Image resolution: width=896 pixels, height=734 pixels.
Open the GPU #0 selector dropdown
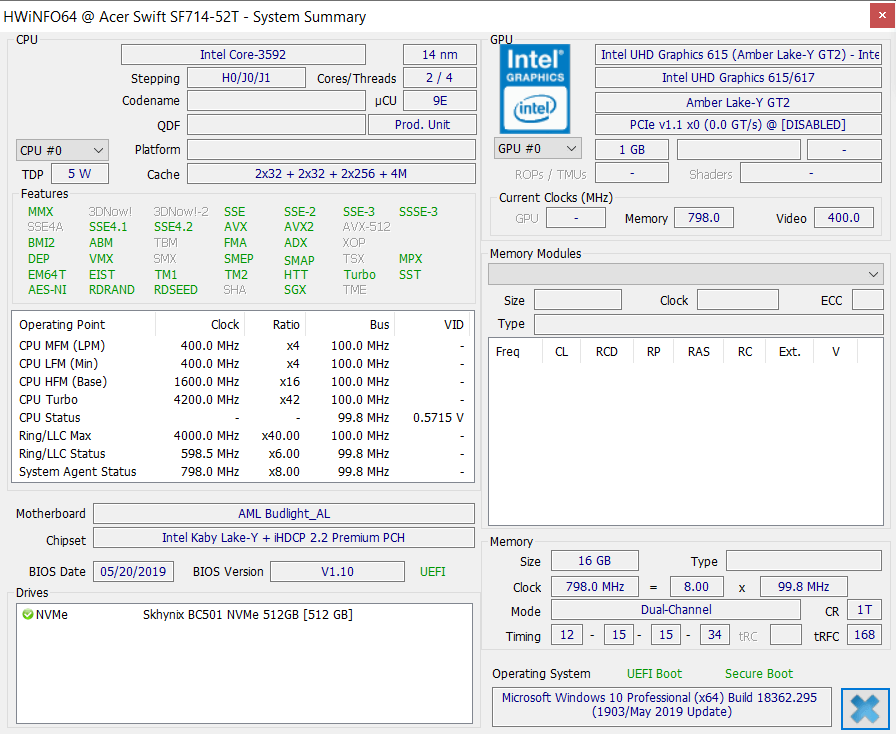coord(538,149)
